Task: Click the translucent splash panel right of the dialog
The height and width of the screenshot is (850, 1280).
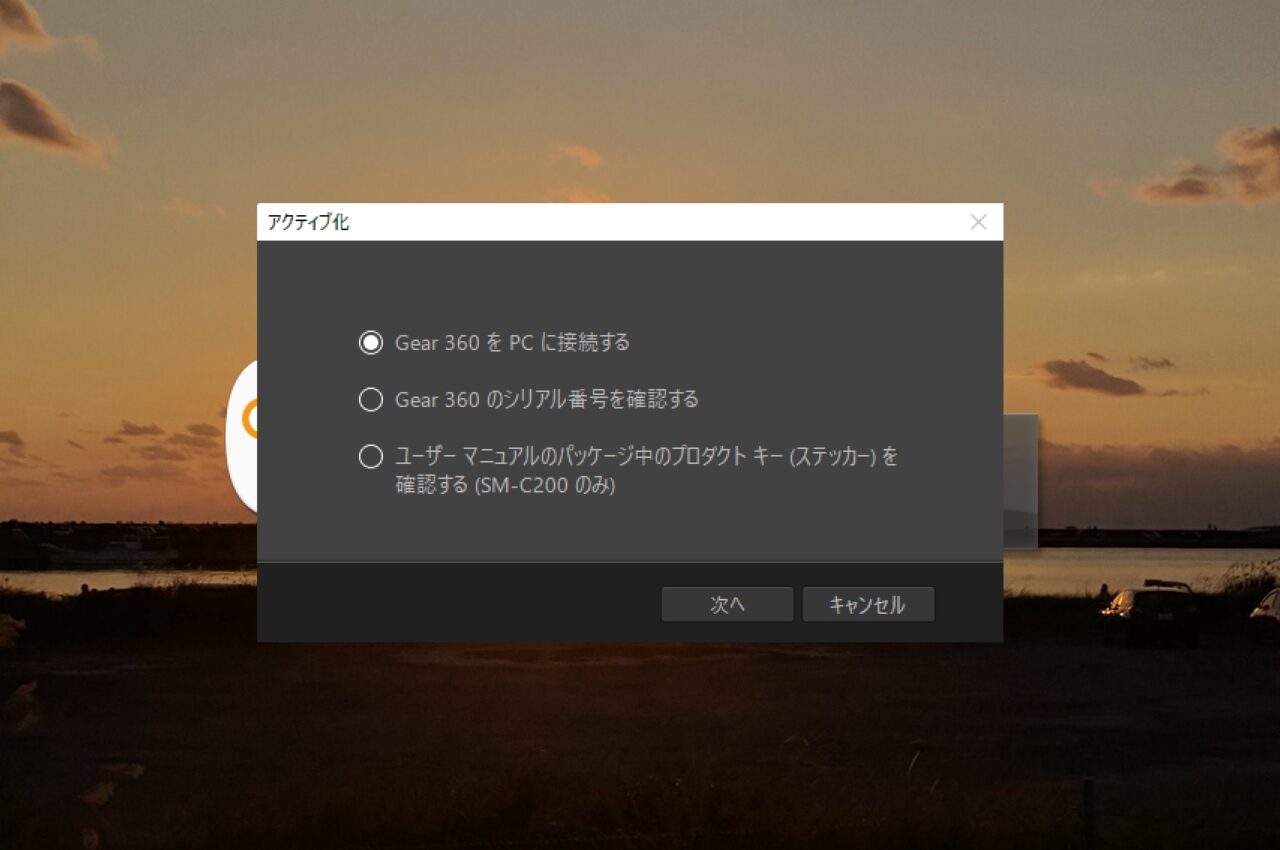Action: (x=1020, y=480)
